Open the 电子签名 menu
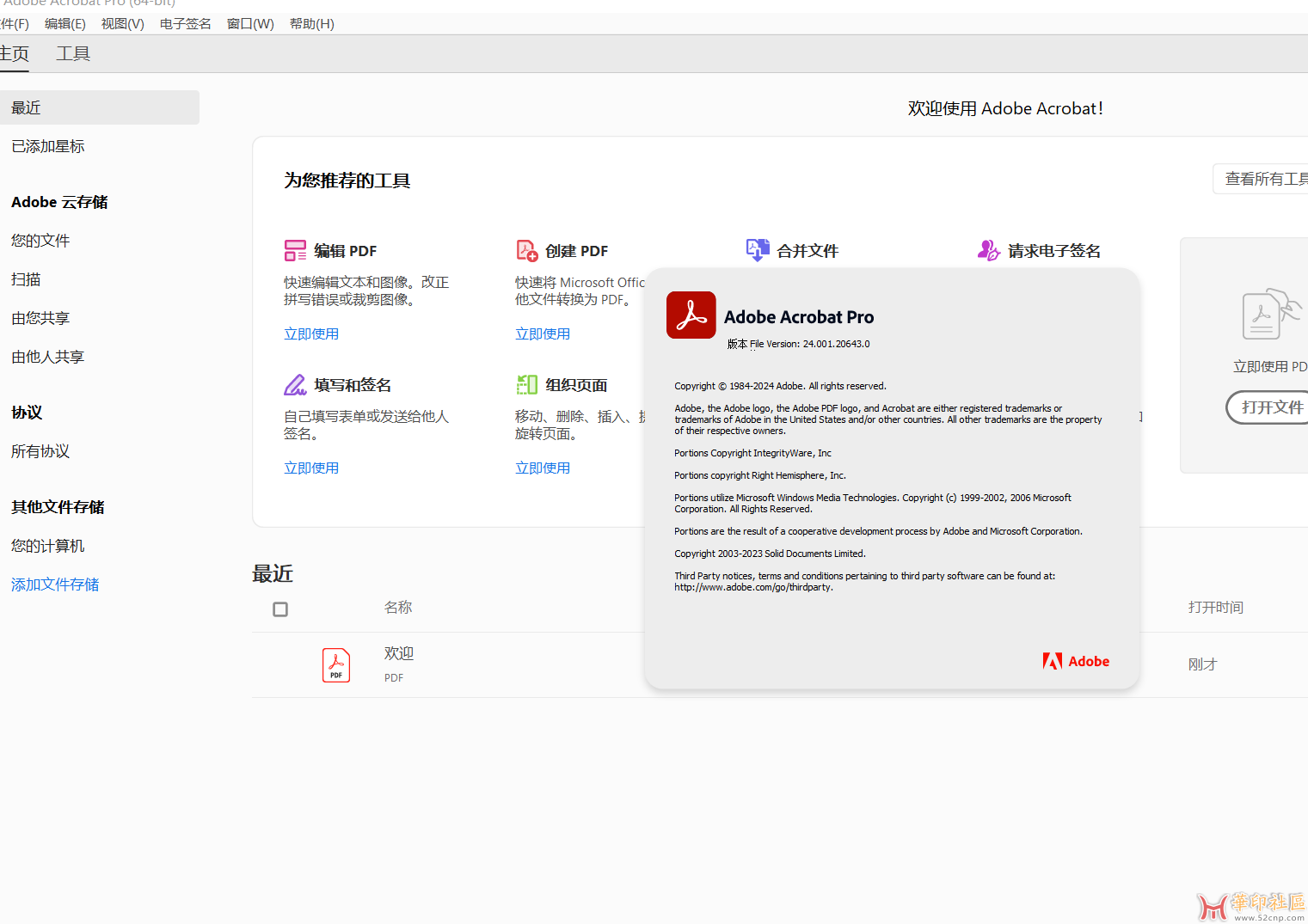 pos(186,24)
